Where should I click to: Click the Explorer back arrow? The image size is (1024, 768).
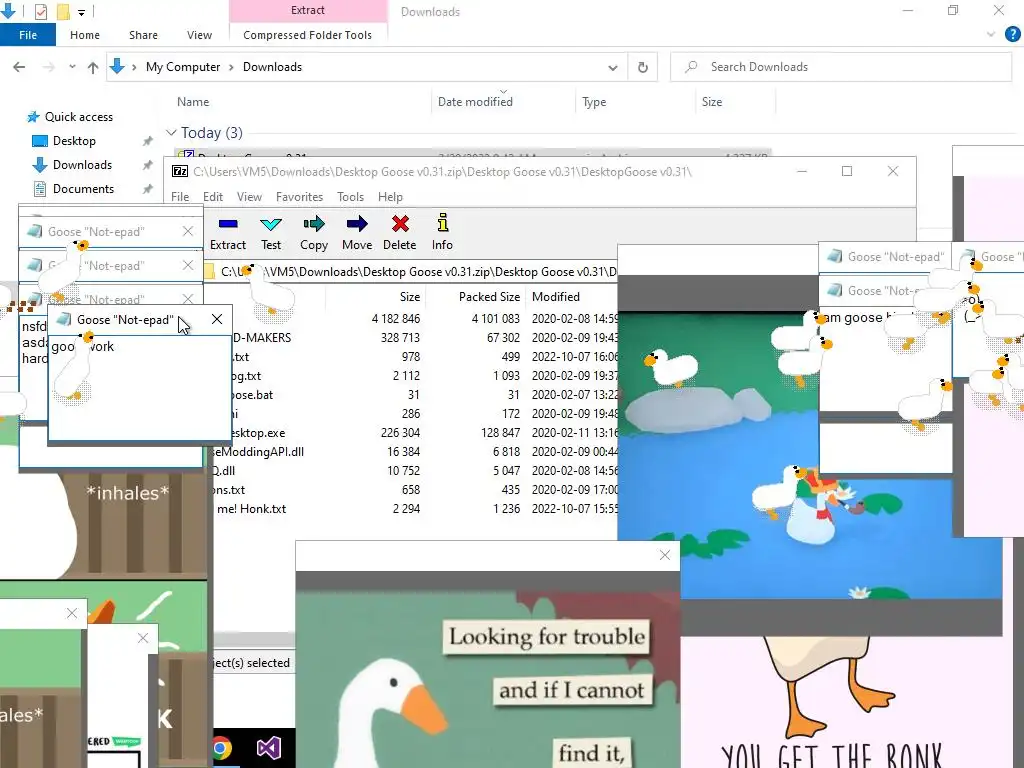coord(20,67)
